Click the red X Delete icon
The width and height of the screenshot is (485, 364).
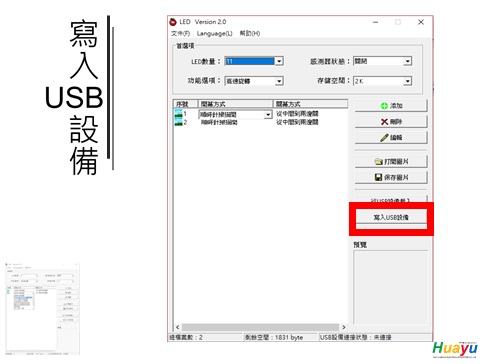tap(384, 122)
